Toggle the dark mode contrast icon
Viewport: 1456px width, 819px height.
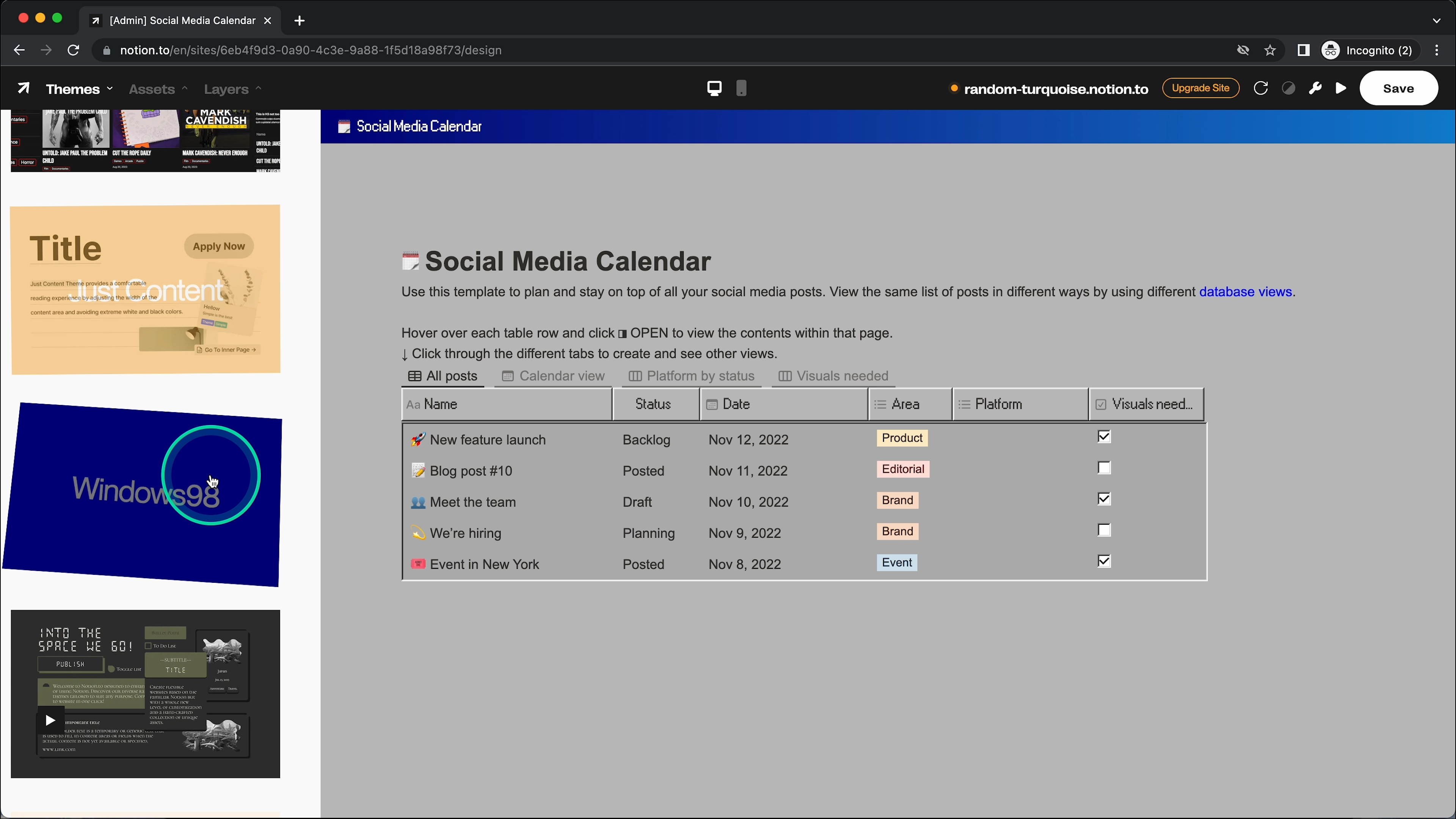point(1288,88)
